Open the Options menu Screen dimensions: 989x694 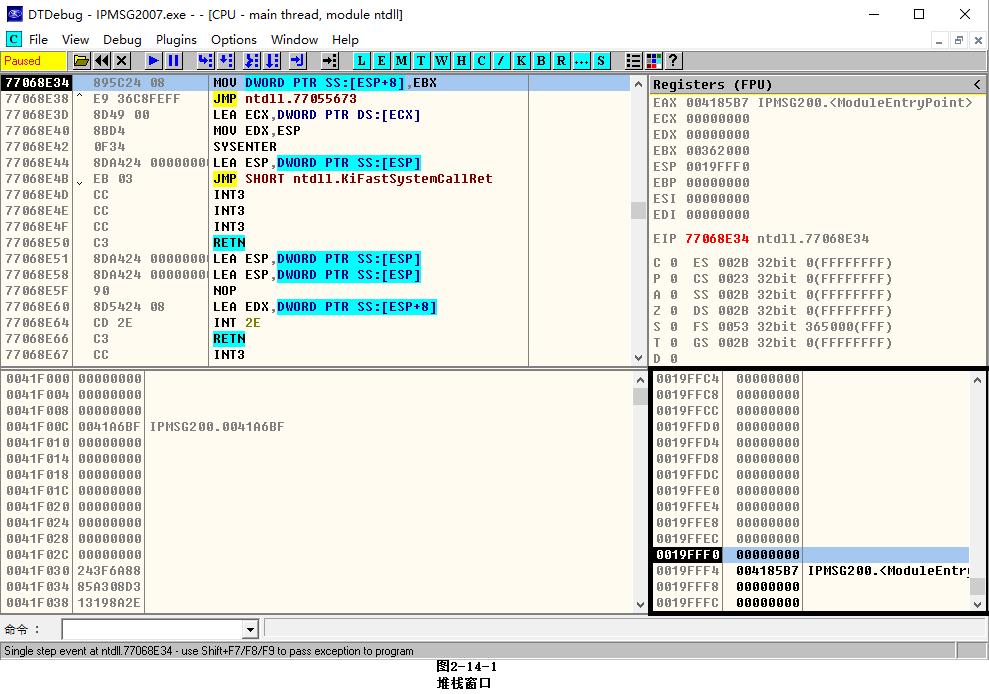coord(233,40)
